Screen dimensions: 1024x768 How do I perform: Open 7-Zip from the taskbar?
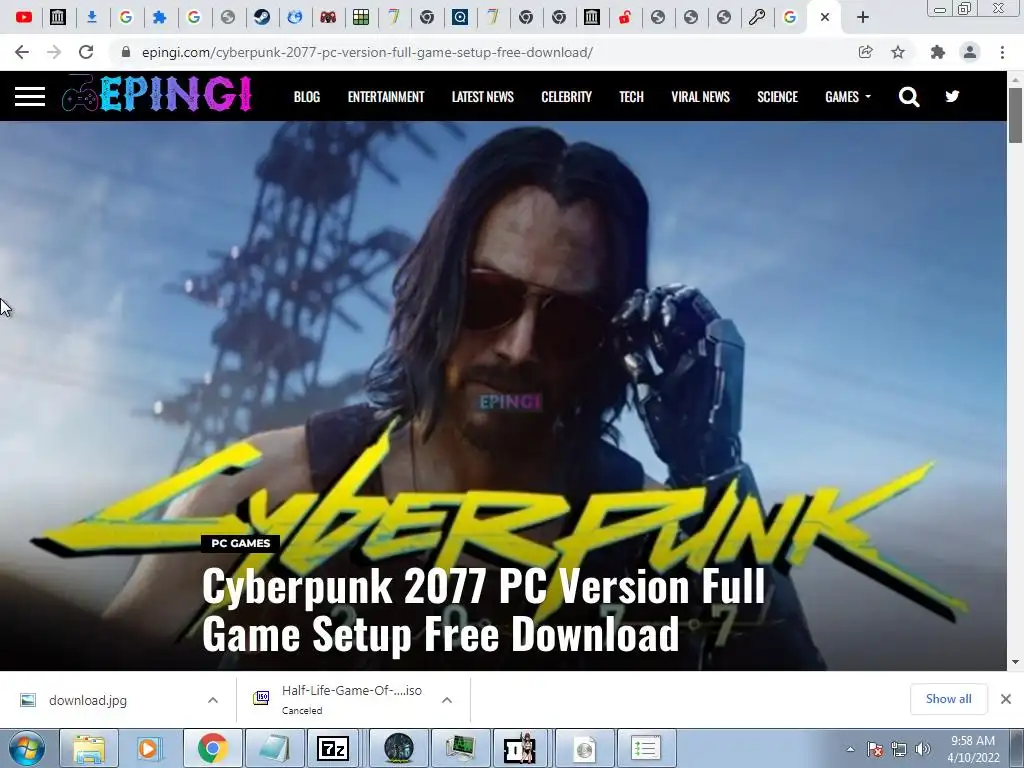click(x=332, y=748)
